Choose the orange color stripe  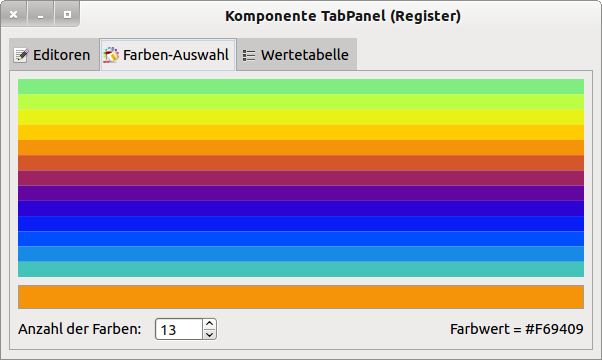[x=301, y=148]
